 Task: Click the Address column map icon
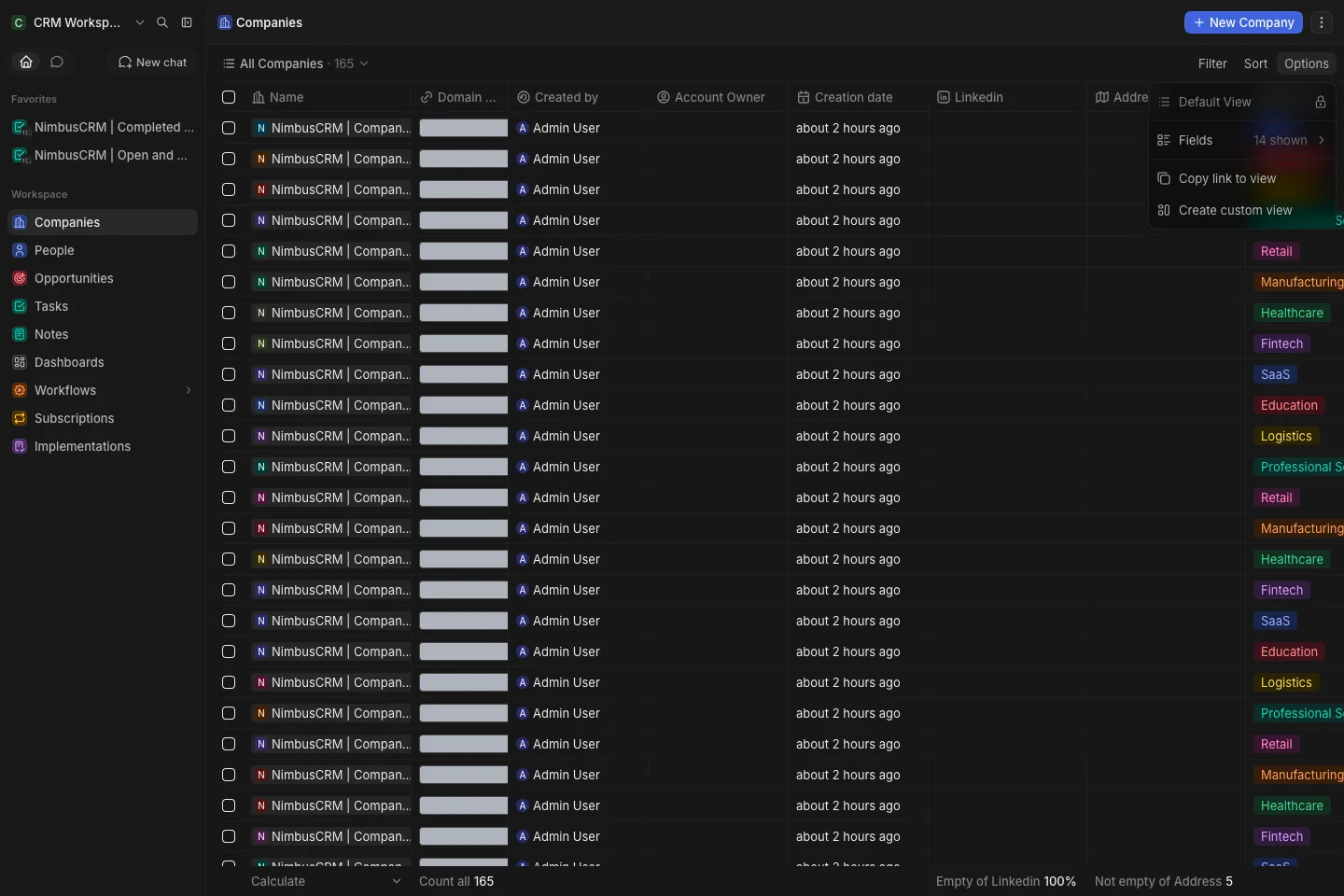1102,97
